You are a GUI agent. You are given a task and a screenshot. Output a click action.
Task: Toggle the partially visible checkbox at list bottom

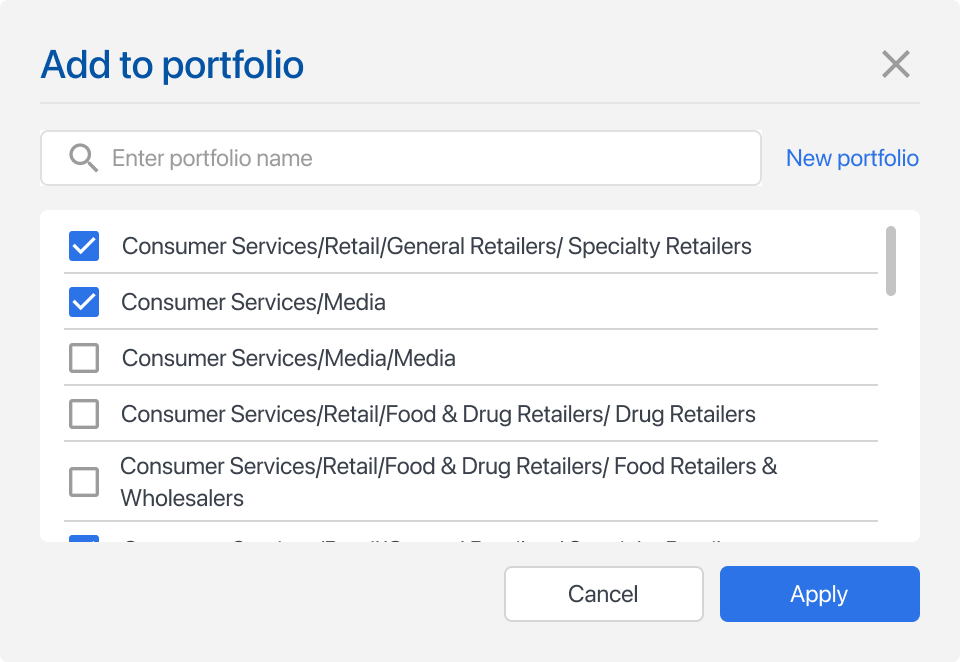tap(84, 540)
